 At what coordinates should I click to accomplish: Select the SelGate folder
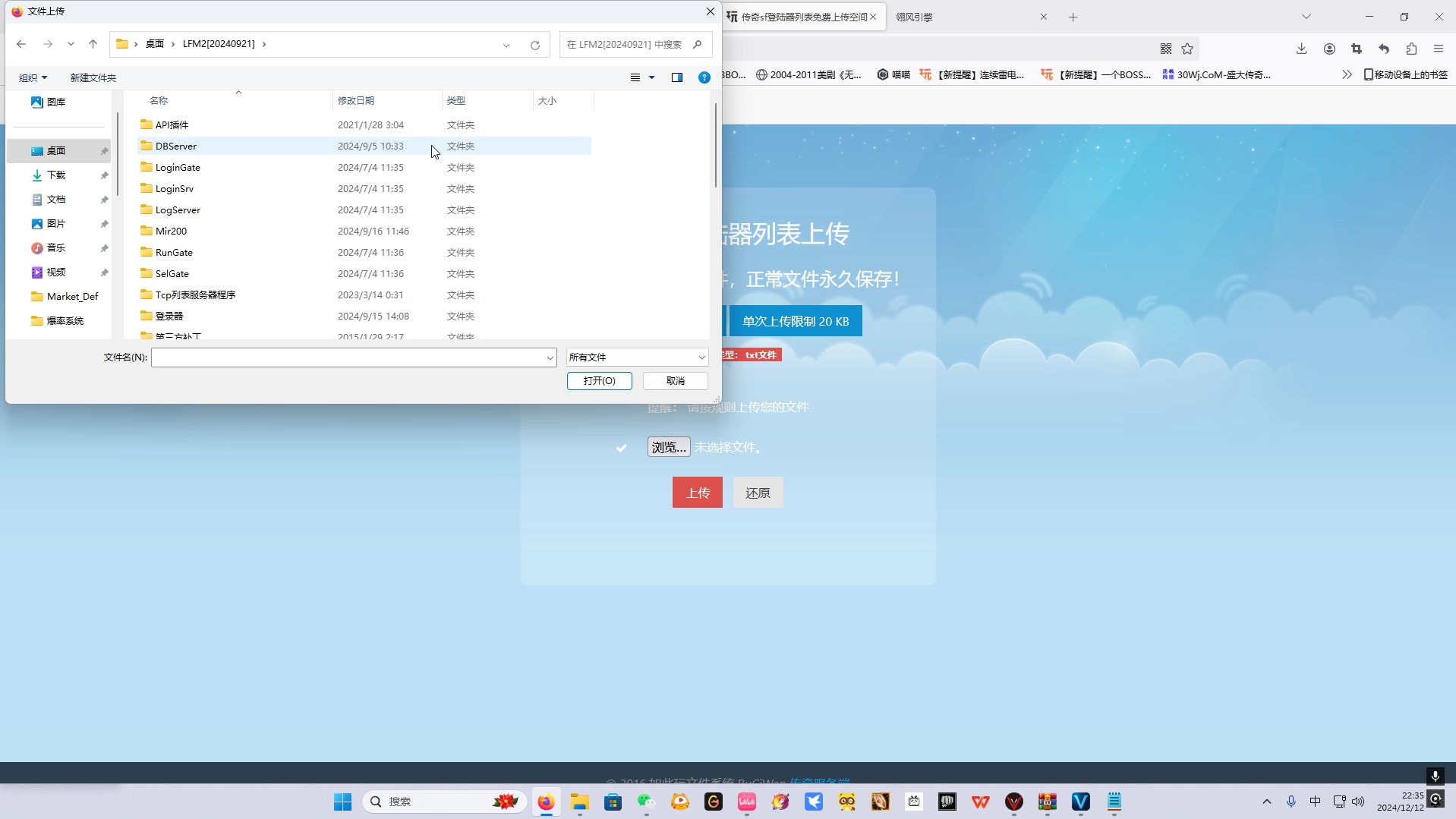(x=364, y=273)
